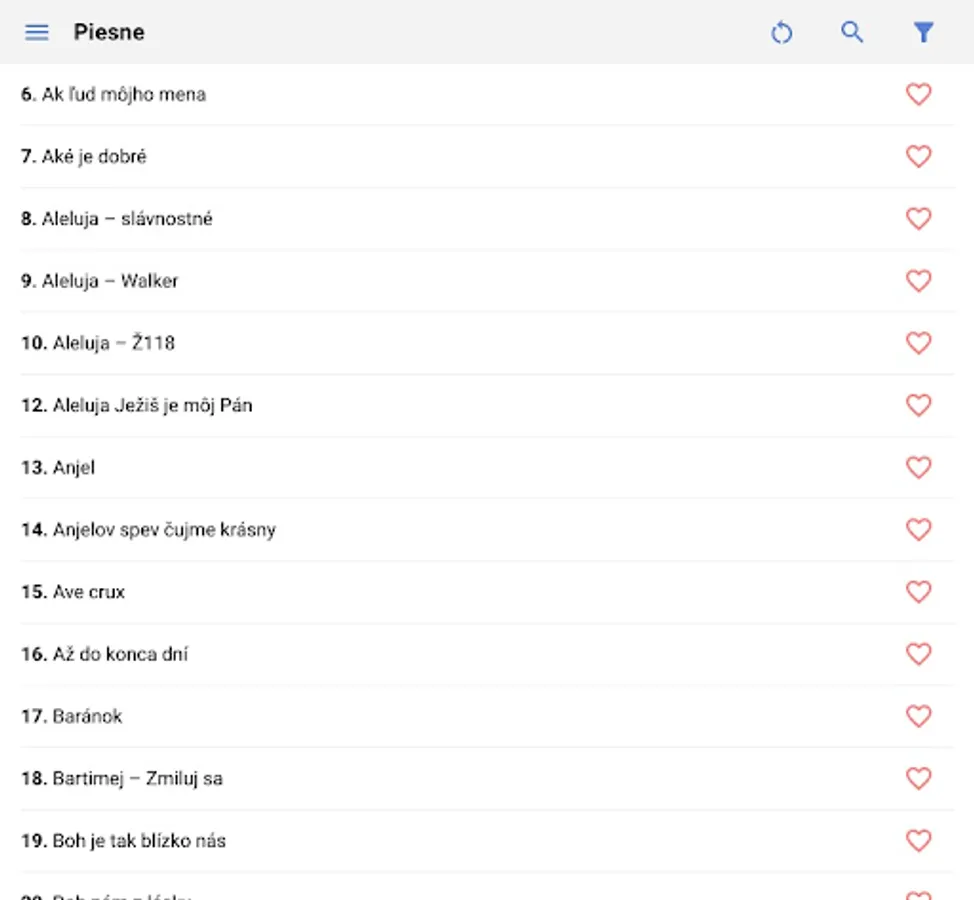Screen dimensions: 974x900
Task: Open the hamburger navigation menu
Action: 37,32
